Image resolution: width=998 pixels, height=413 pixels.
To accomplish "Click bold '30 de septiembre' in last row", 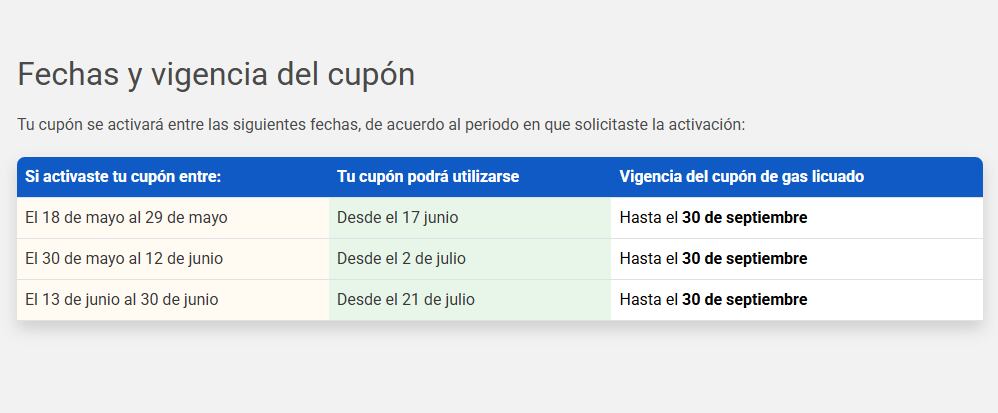I will 745,300.
